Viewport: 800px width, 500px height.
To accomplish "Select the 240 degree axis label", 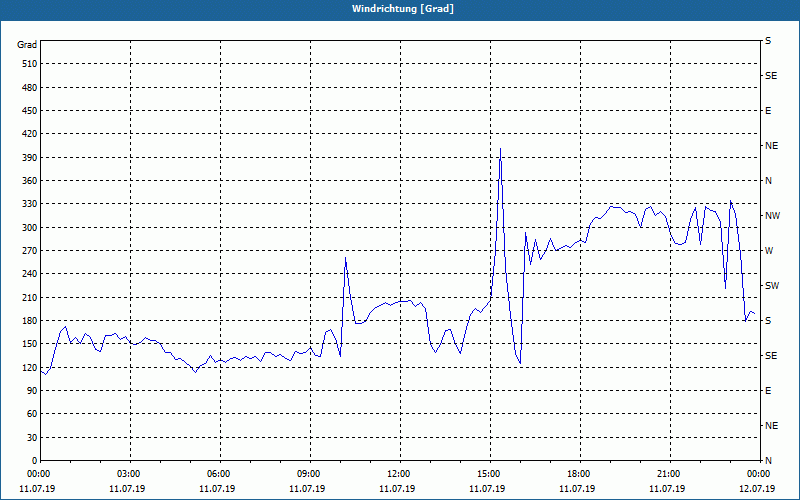I will tap(30, 274).
